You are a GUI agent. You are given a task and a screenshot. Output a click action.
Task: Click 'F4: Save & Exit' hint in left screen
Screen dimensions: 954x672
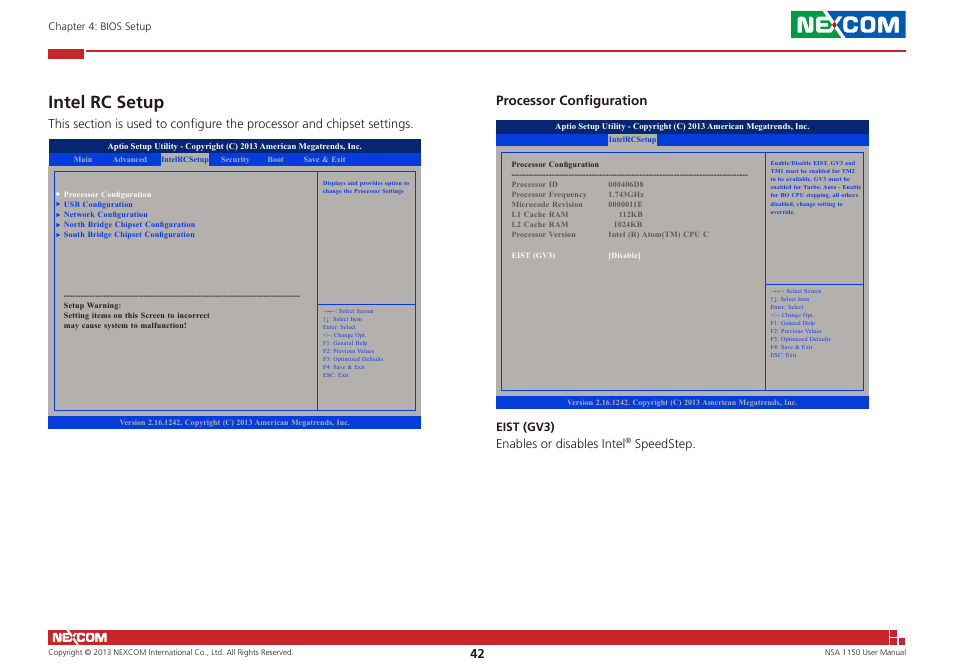pos(344,367)
